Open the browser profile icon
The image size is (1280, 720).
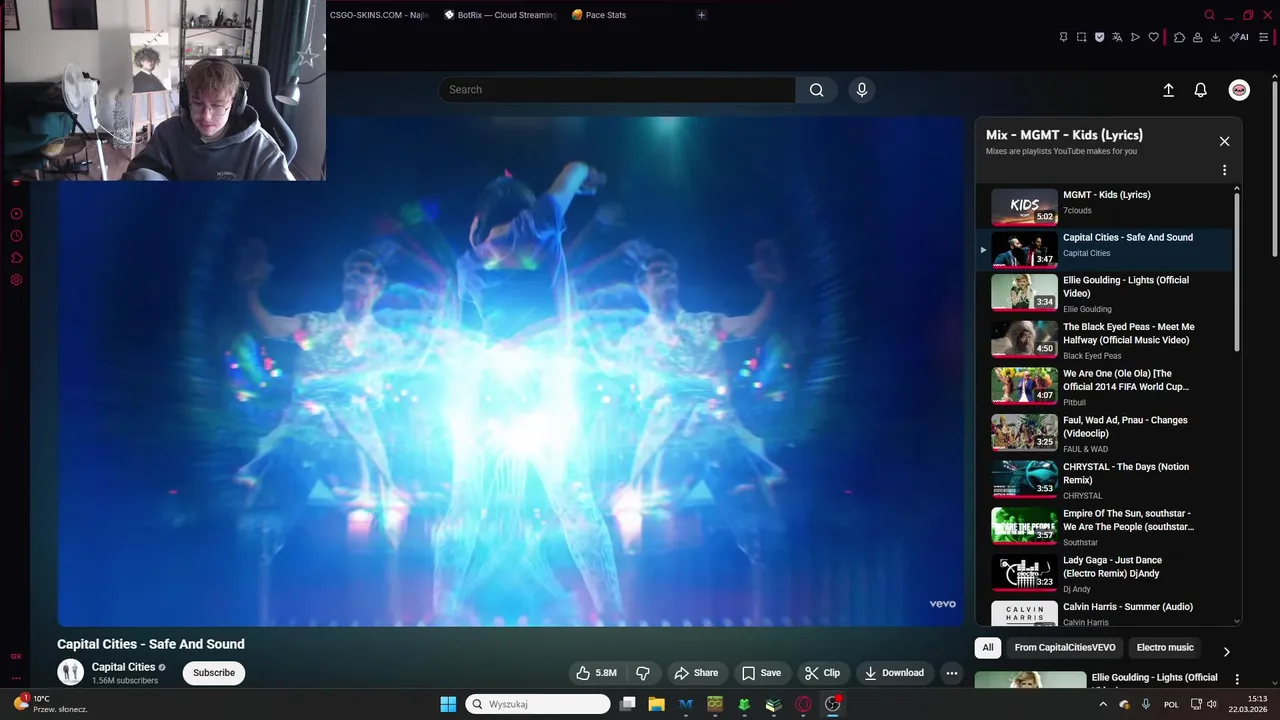coord(1197,37)
